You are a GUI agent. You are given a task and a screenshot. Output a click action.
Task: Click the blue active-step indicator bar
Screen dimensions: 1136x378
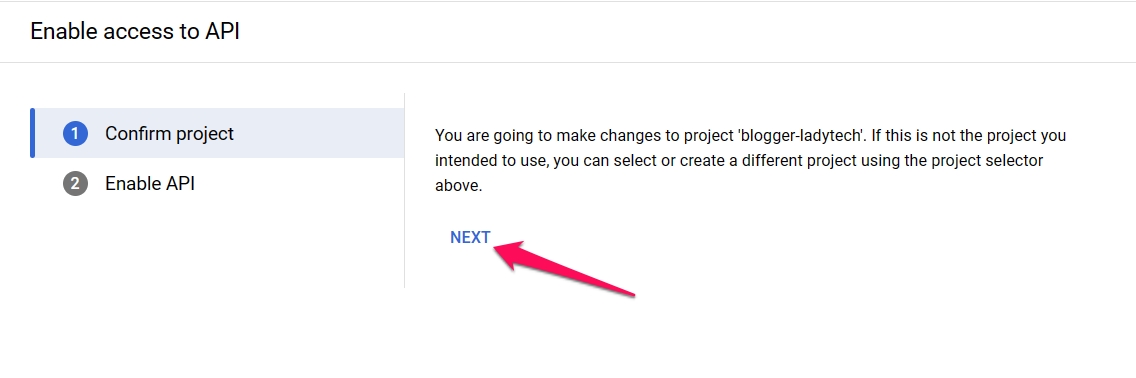33,133
